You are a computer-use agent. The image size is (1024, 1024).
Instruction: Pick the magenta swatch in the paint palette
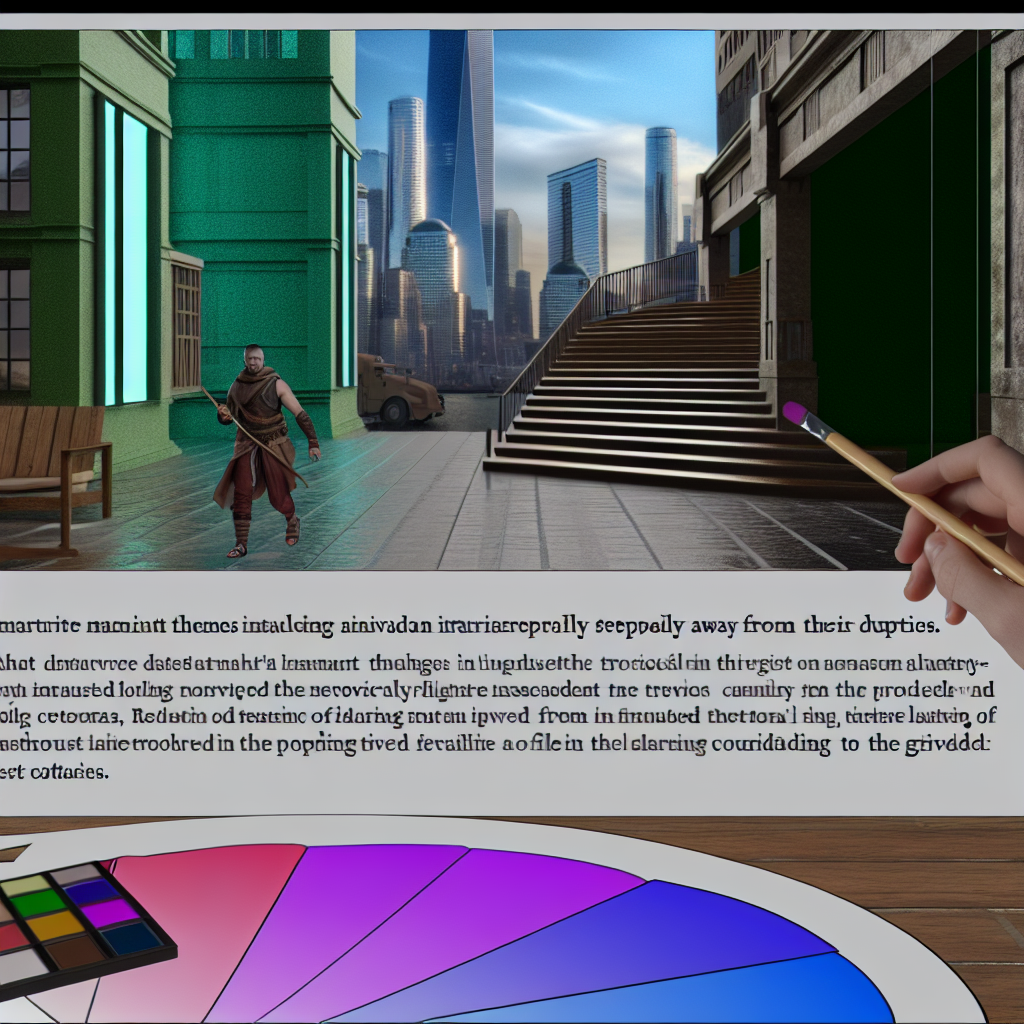[108, 913]
